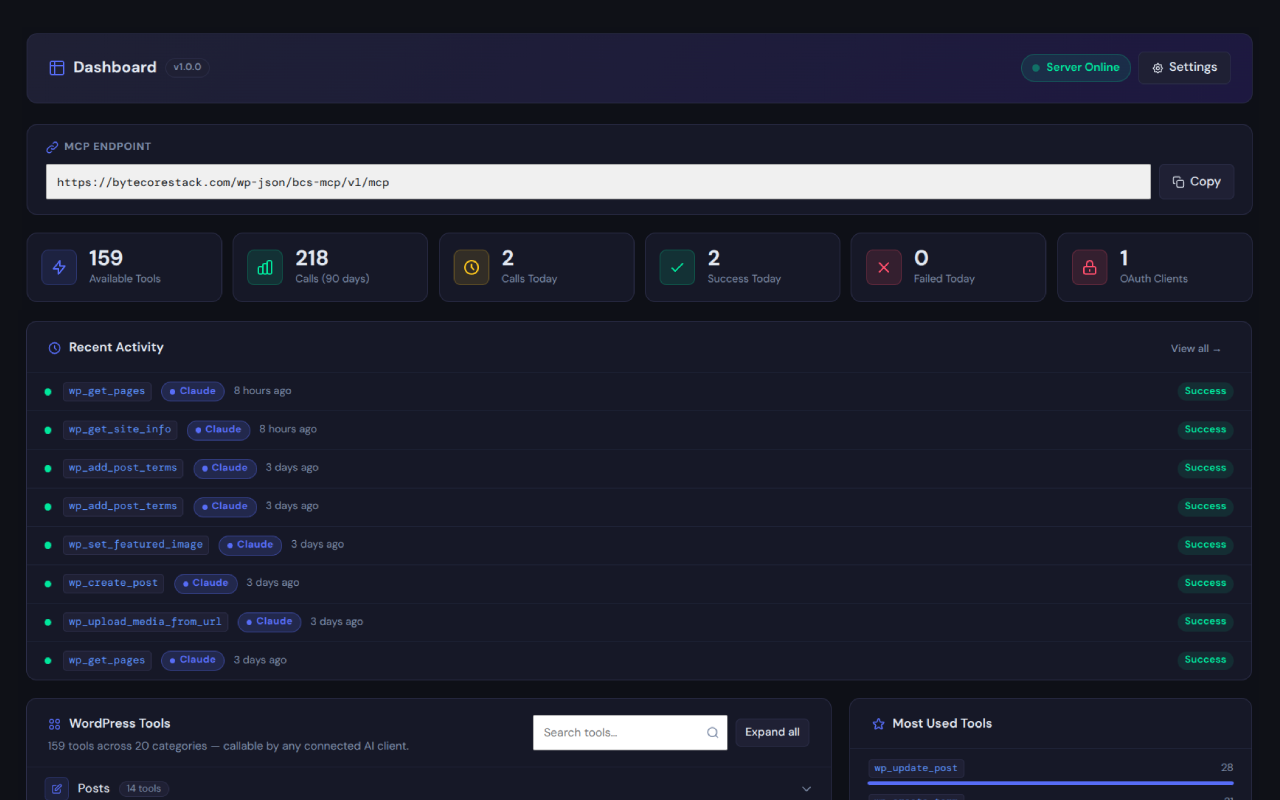This screenshot has height=800, width=1280.
Task: Click the Calls Today clock icon
Action: click(x=471, y=267)
